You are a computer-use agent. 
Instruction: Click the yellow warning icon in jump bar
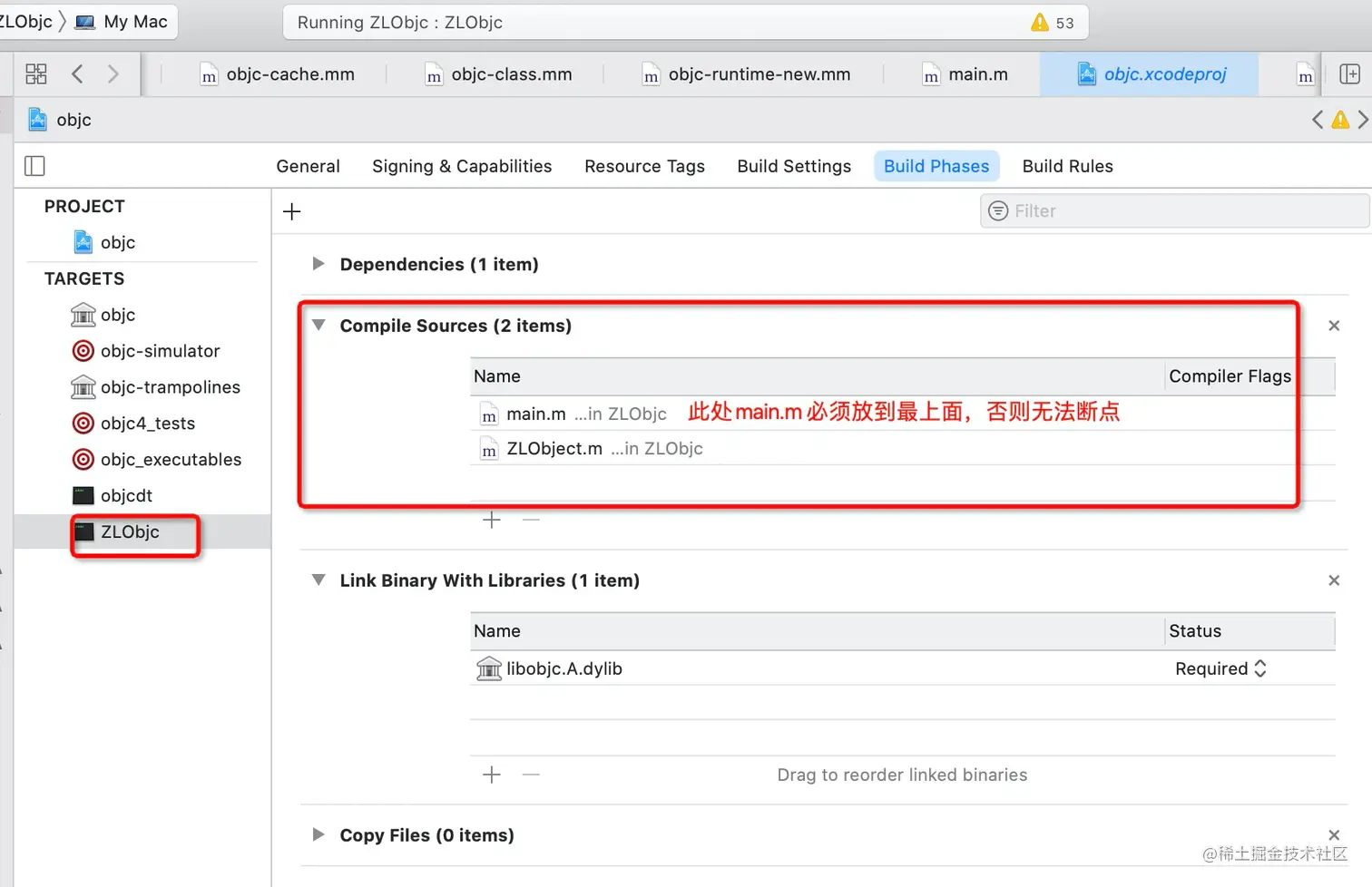[x=1340, y=120]
